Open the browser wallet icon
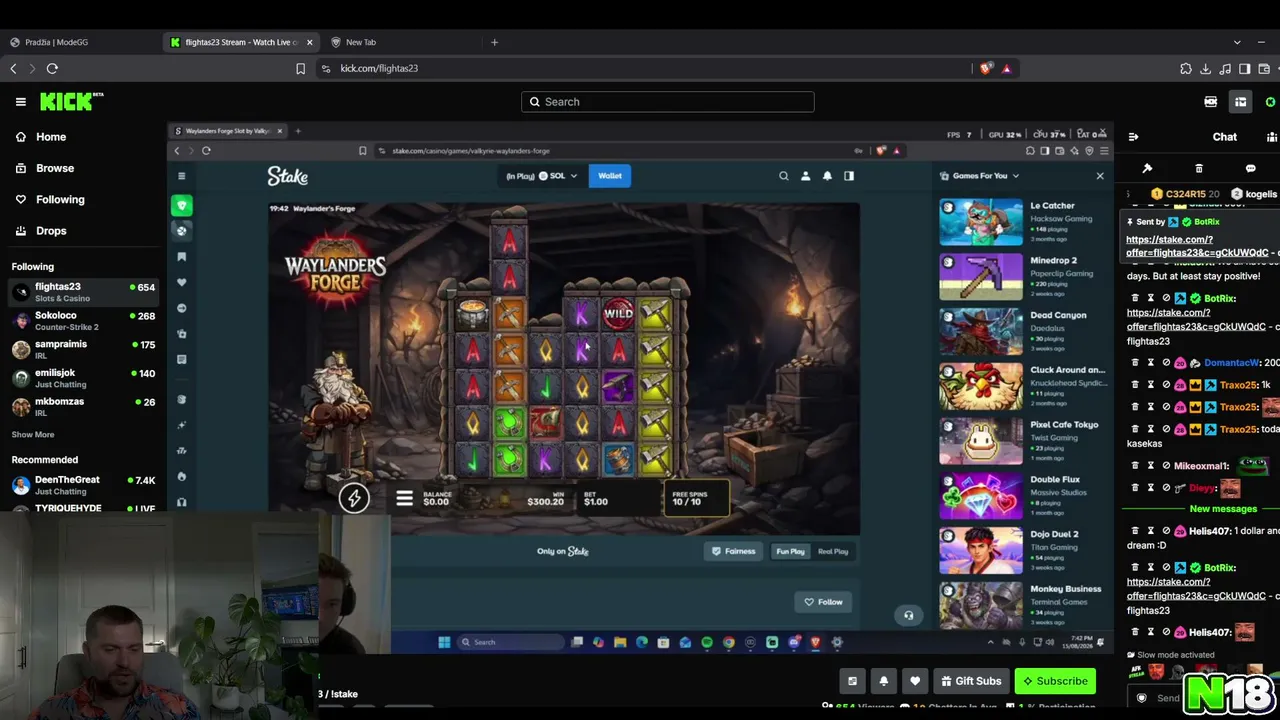Viewport: 1280px width, 720px height. tap(1264, 69)
